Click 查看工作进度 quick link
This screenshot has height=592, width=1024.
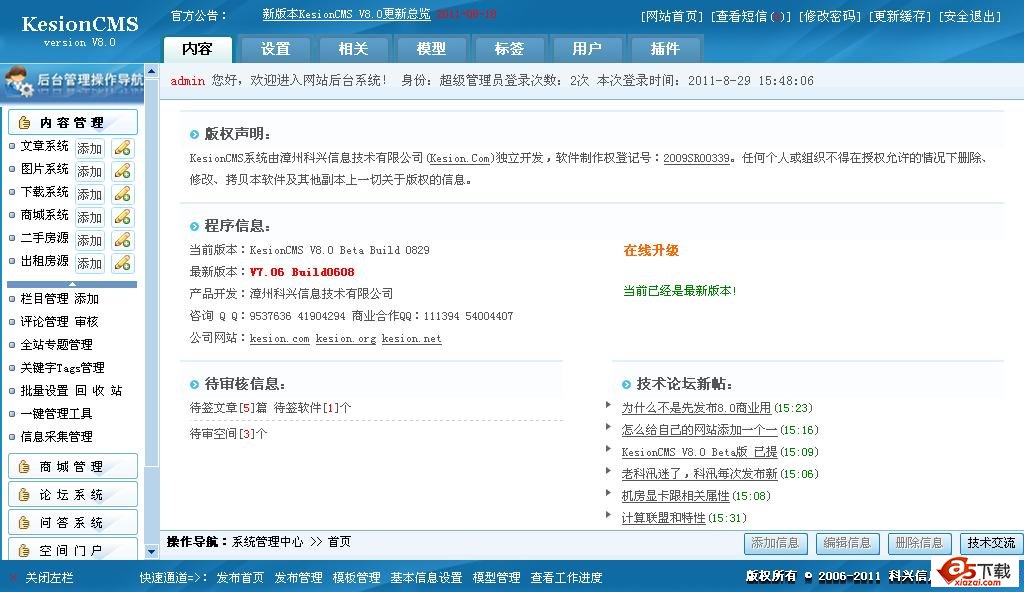point(566,578)
